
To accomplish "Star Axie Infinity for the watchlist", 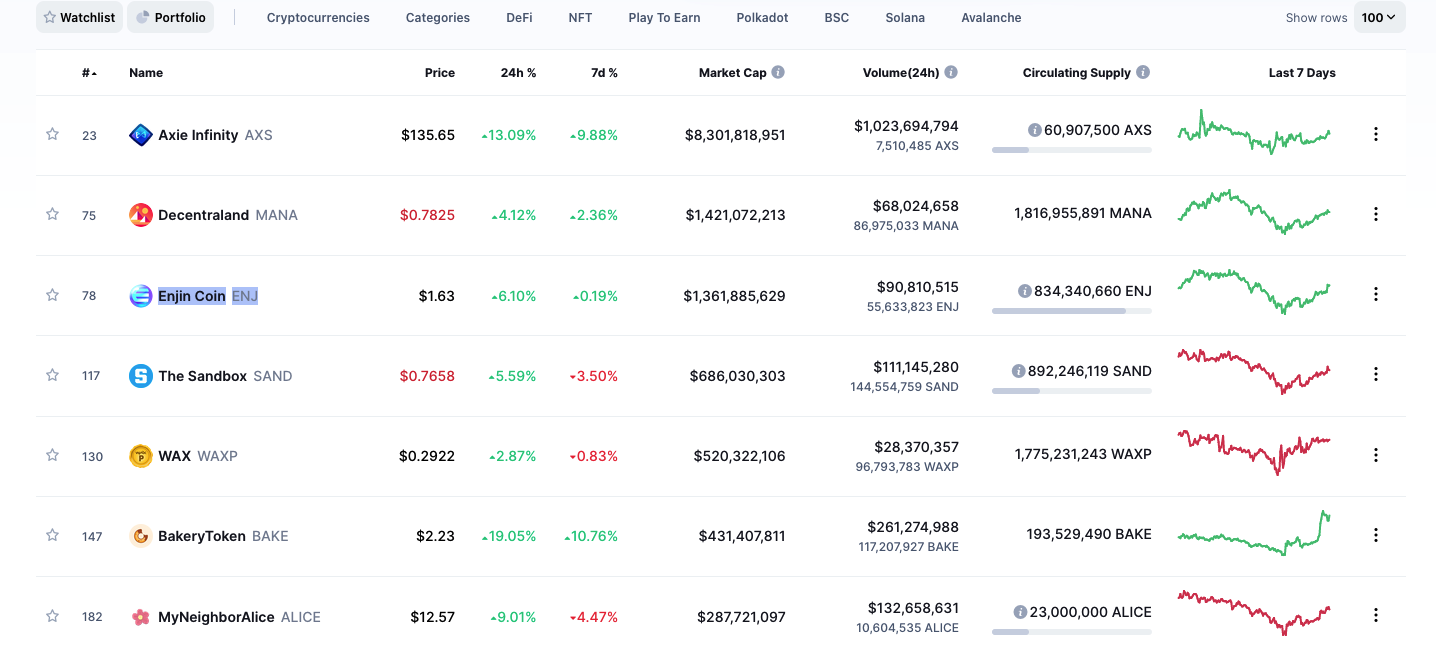I will [x=52, y=134].
